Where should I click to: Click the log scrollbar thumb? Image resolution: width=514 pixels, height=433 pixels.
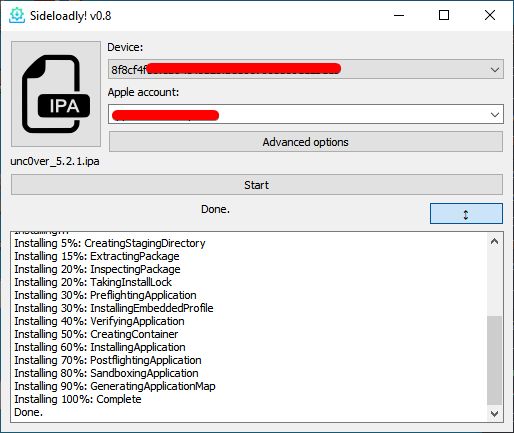(495, 360)
